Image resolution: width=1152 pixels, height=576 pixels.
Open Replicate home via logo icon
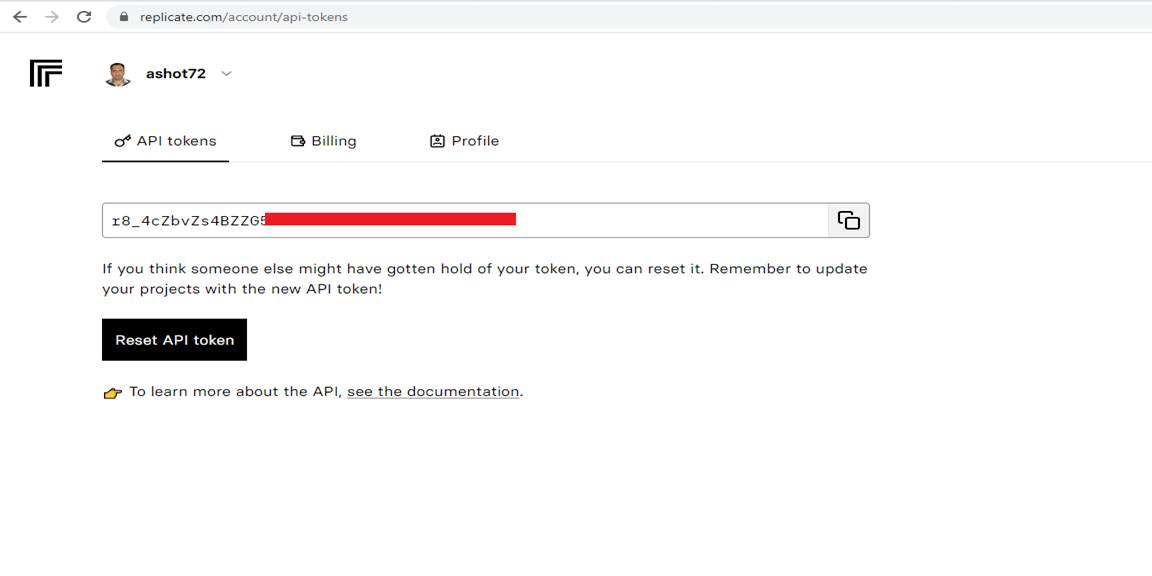coord(46,73)
